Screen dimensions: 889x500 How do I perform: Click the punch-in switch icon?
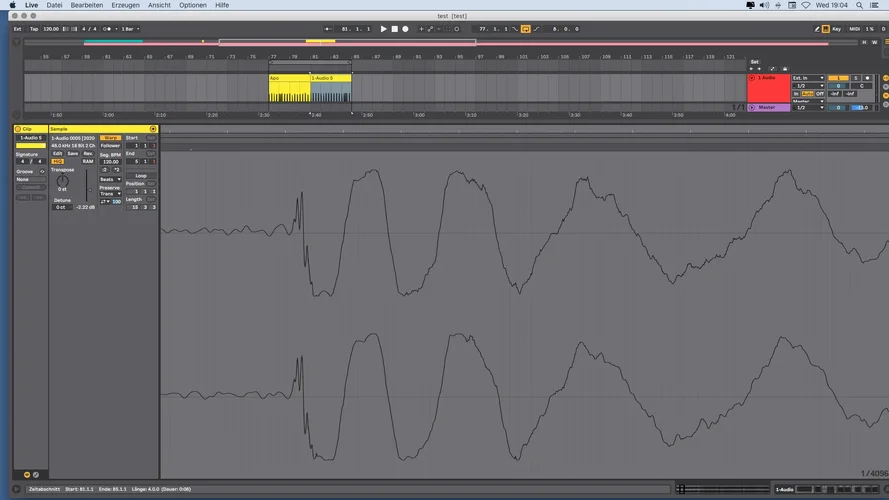pyautogui.click(x=515, y=29)
